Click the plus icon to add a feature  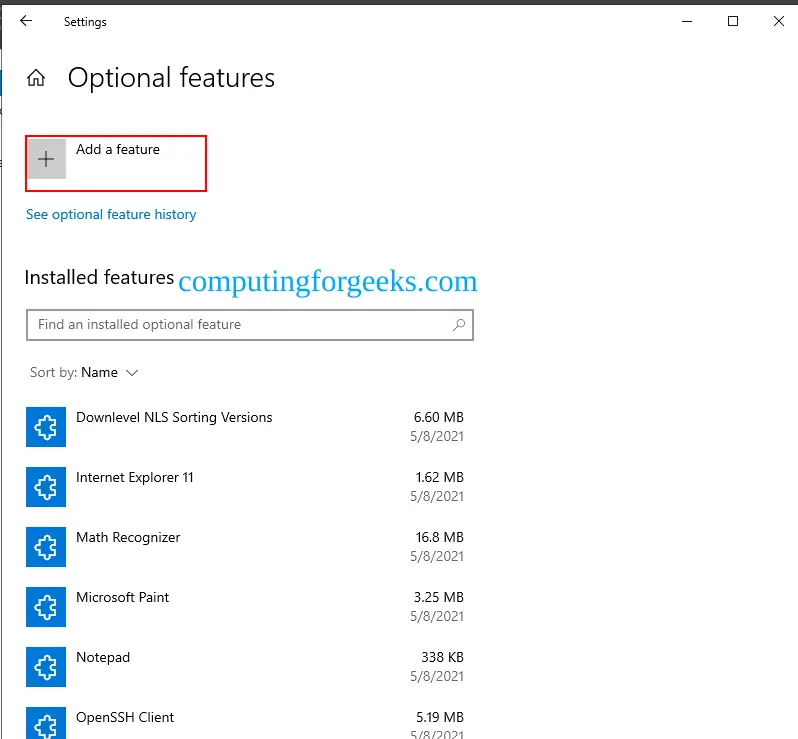[x=46, y=159]
